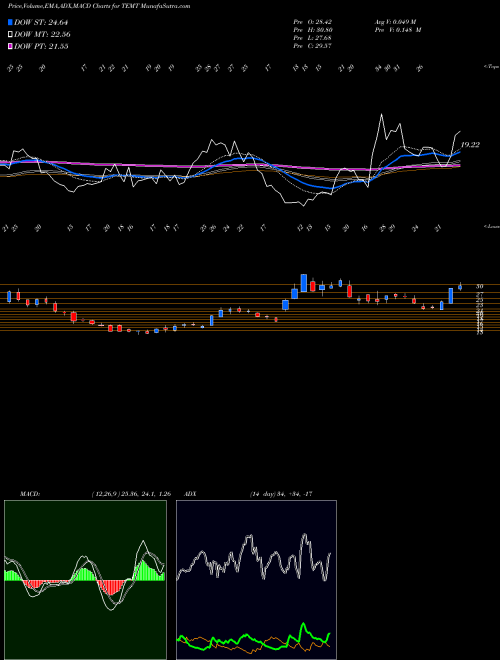Click the MACD parameters text (12,26,9)
This screenshot has width=500, height=660.
(x=131, y=494)
